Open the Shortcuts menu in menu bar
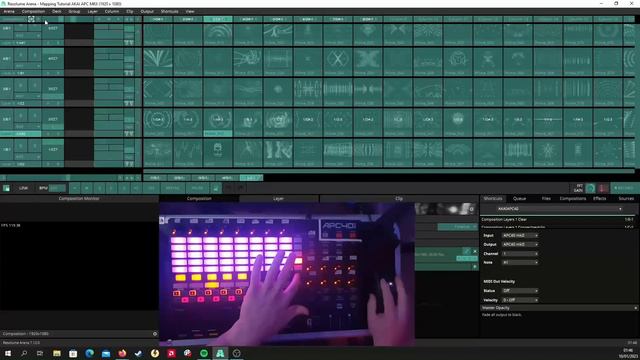The width and height of the screenshot is (640, 360). tap(169, 11)
